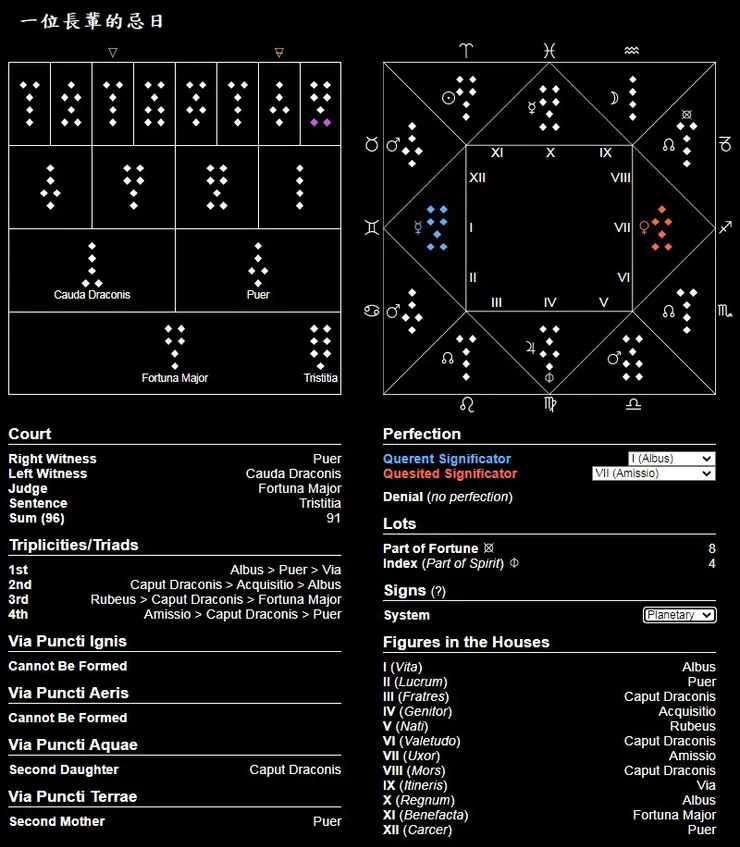Image resolution: width=740 pixels, height=847 pixels.
Task: Click the Mars symbol beside the Cancer sign
Action: [x=393, y=311]
